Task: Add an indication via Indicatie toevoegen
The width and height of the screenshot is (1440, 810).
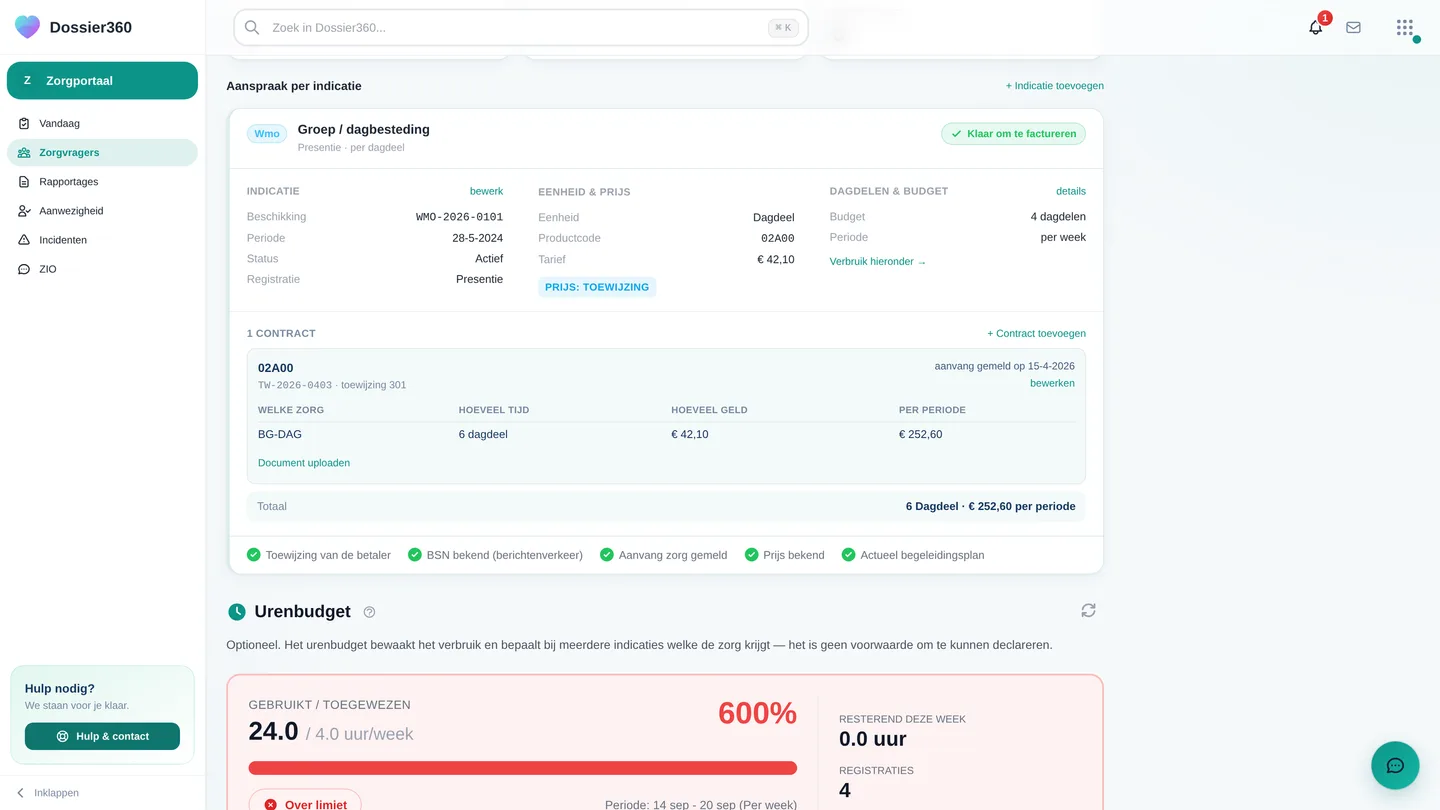Action: click(1055, 86)
